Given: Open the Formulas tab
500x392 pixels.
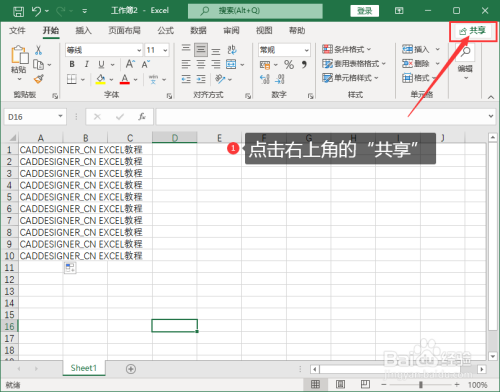Looking at the screenshot, I should point(166,31).
